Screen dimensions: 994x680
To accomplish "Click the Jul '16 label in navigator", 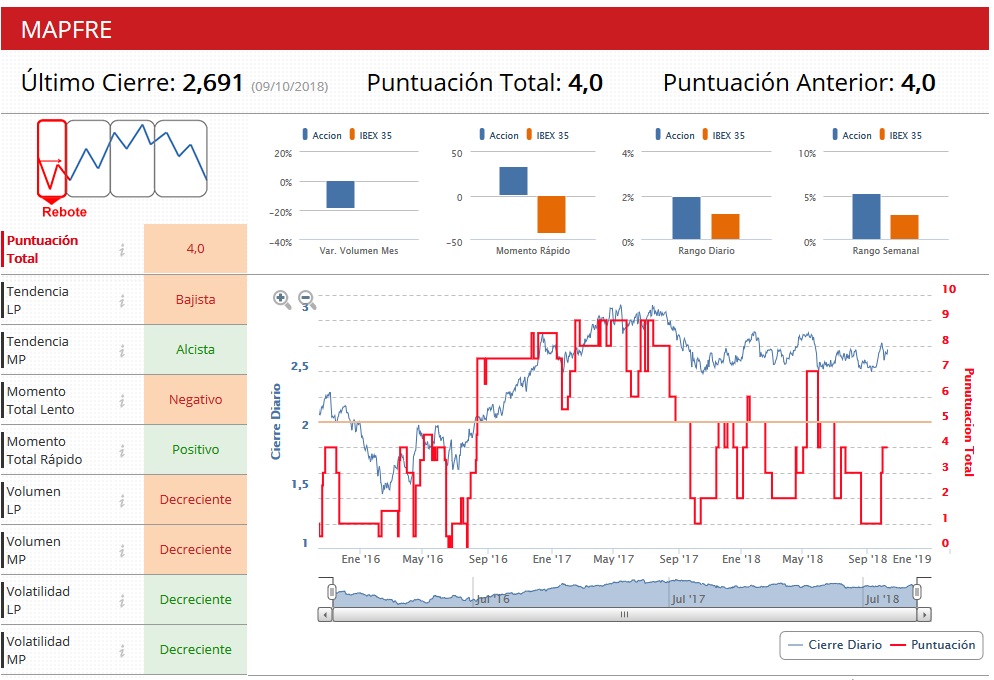I will (x=493, y=599).
